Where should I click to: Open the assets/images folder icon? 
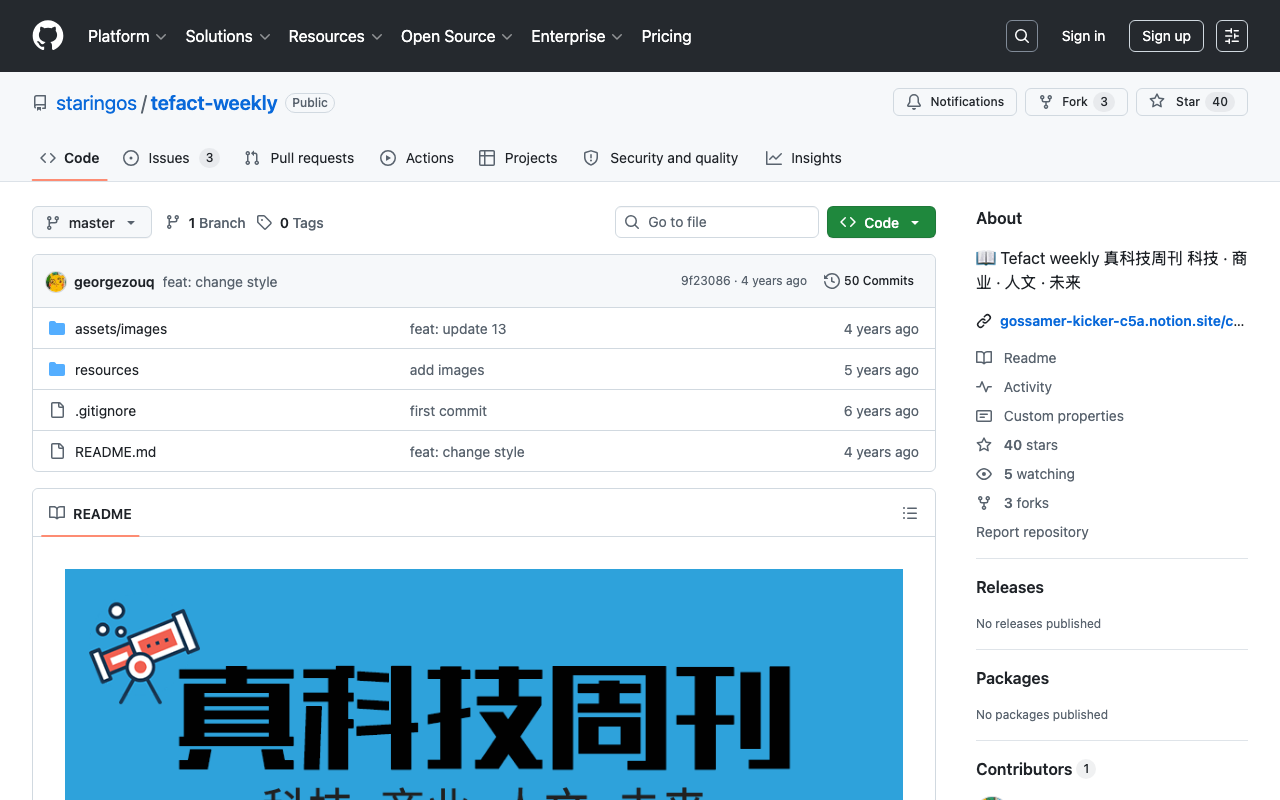pos(57,329)
